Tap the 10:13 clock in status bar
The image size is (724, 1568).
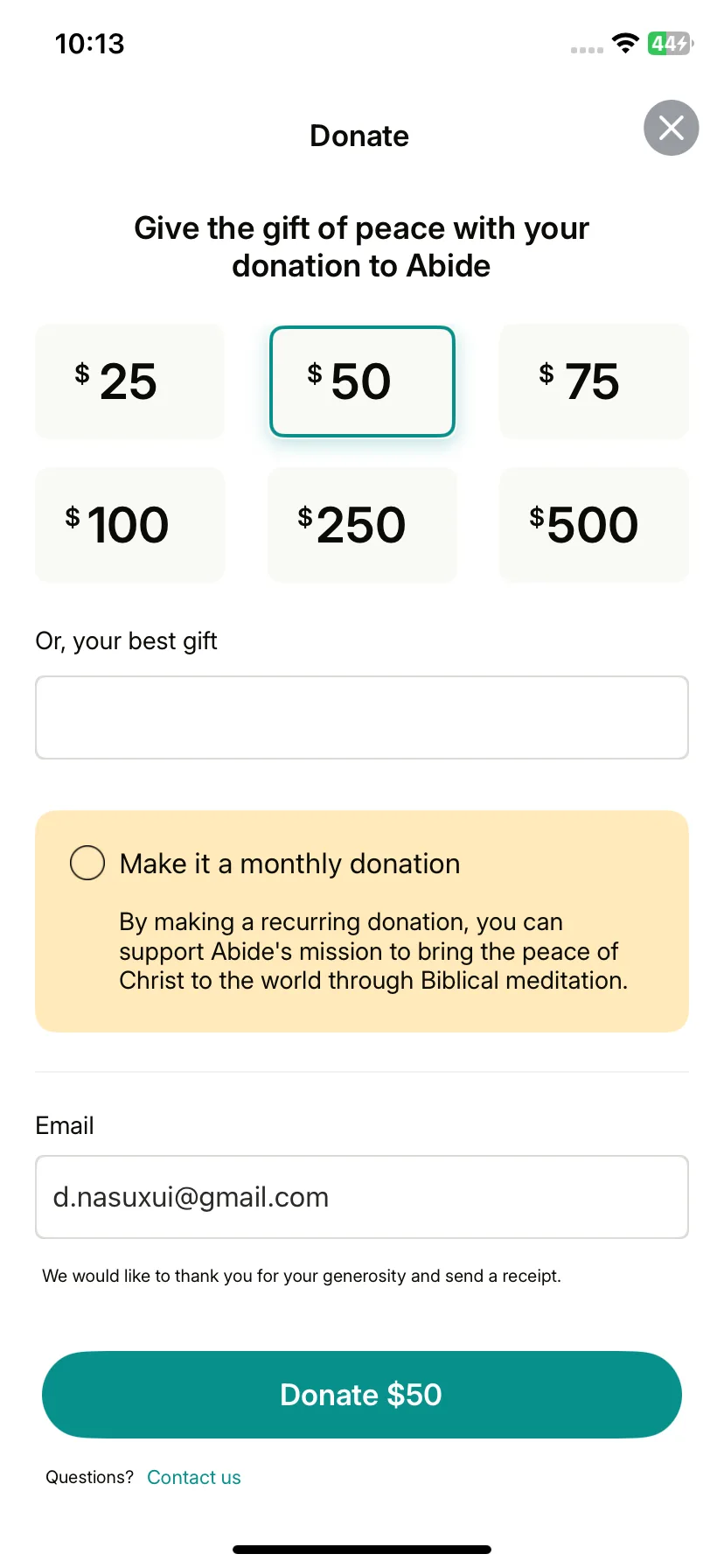click(x=89, y=44)
